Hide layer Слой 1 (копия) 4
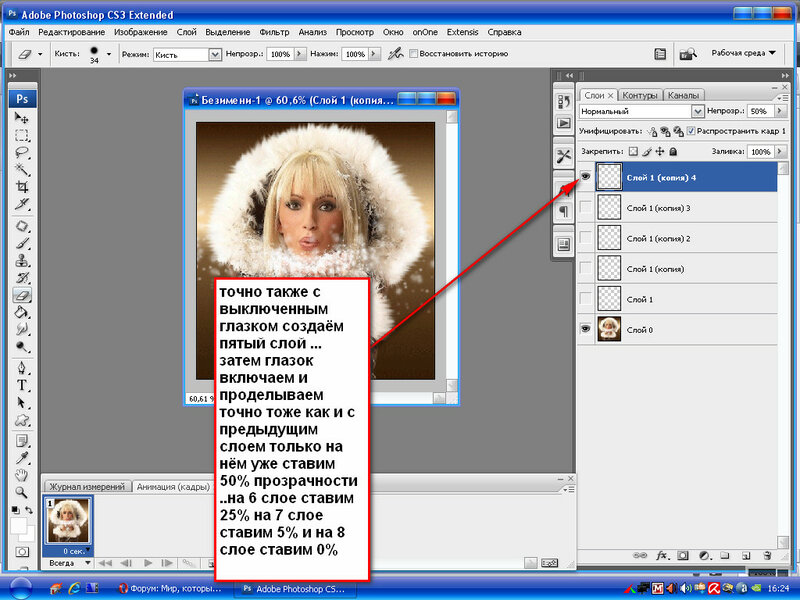Viewport: 800px width, 600px height. click(x=586, y=177)
